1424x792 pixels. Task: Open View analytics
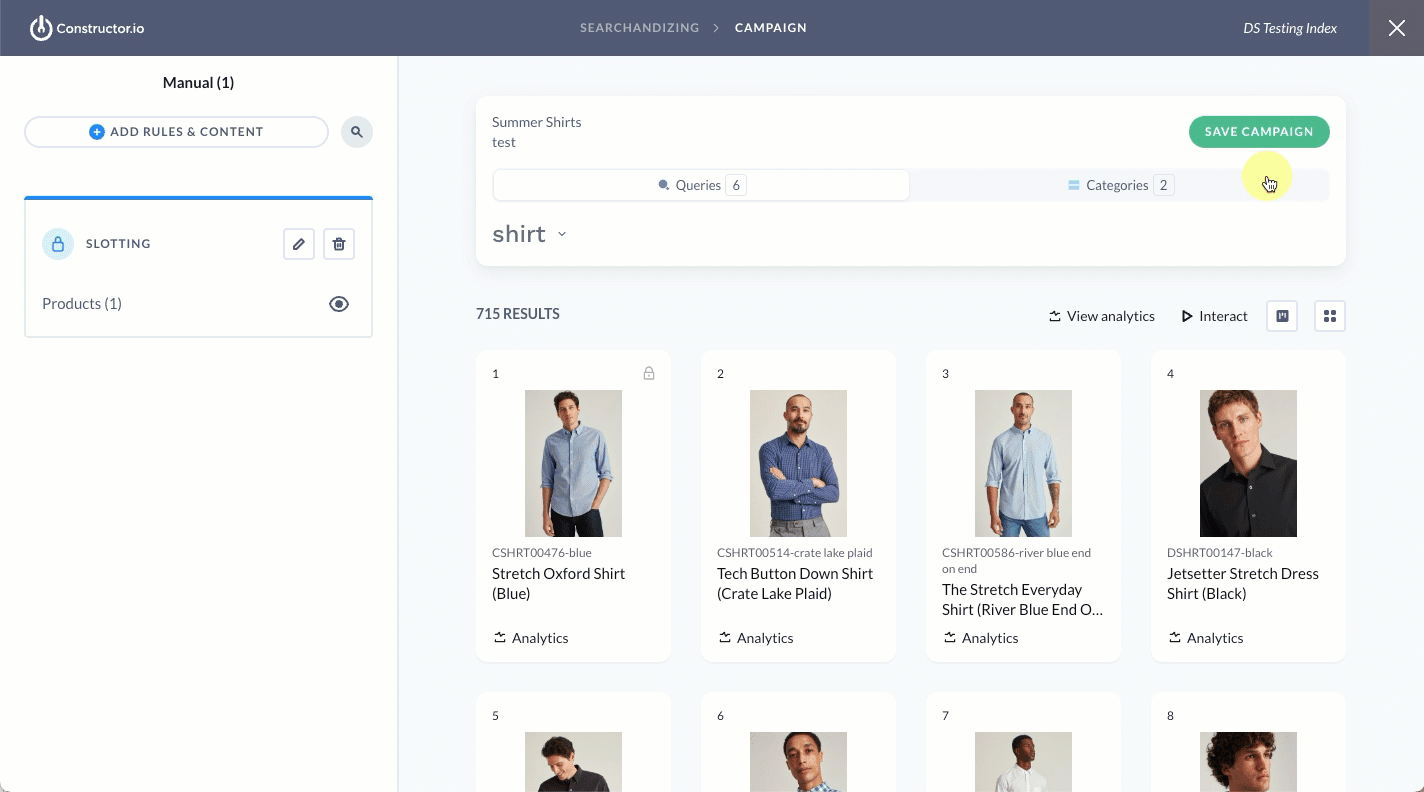pyautogui.click(x=1101, y=316)
